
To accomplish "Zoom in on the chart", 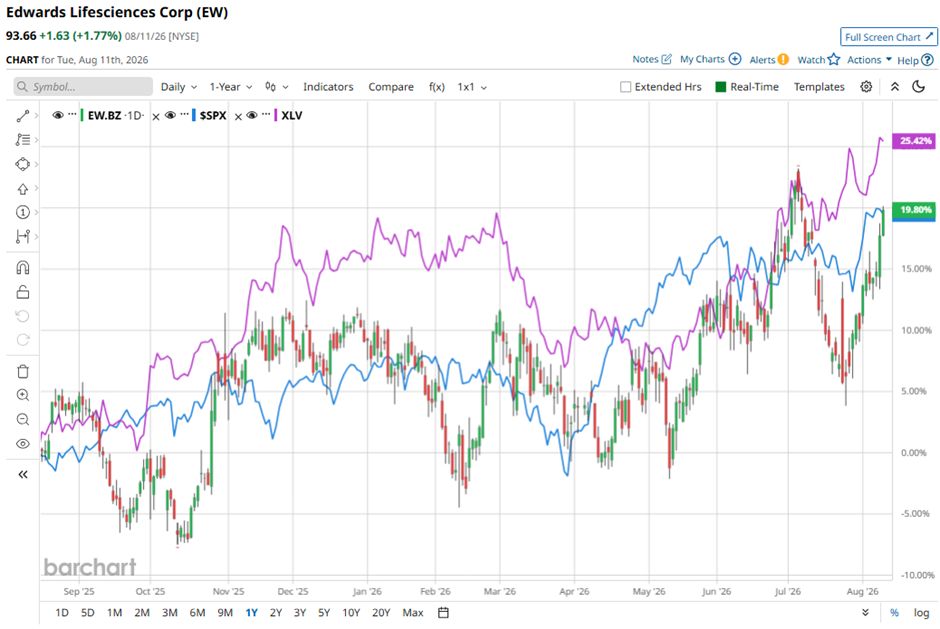I will tap(23, 395).
